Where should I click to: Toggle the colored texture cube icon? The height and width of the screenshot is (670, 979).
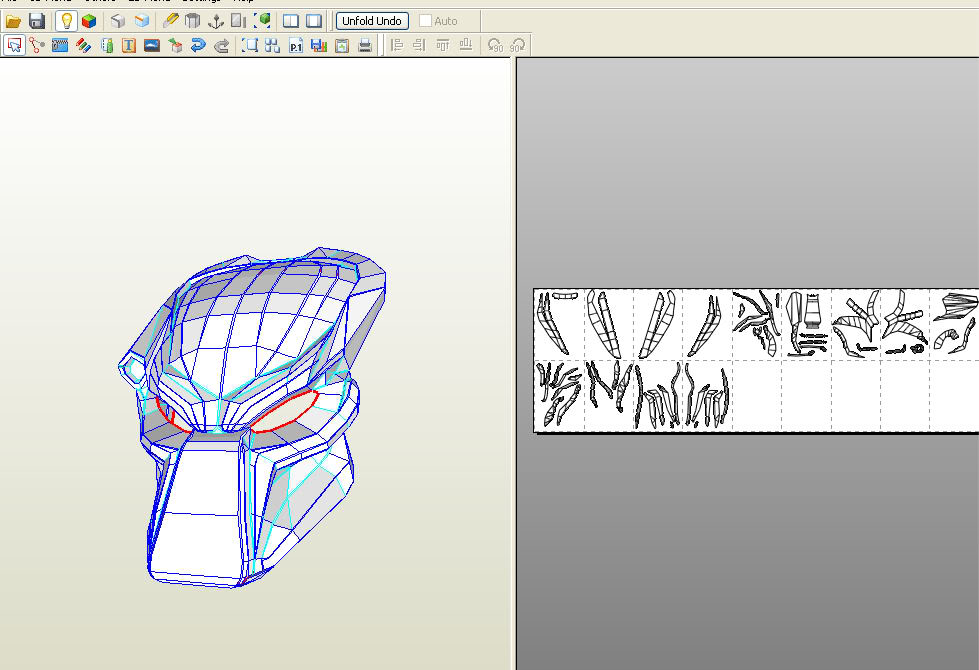click(x=89, y=21)
